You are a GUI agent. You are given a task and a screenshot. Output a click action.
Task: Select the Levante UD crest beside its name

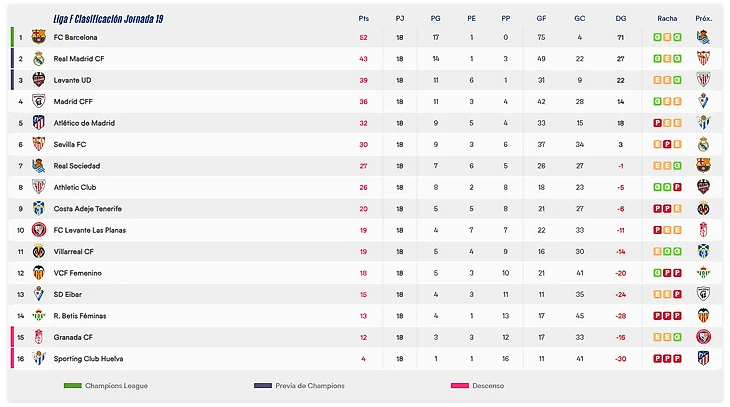(x=39, y=80)
